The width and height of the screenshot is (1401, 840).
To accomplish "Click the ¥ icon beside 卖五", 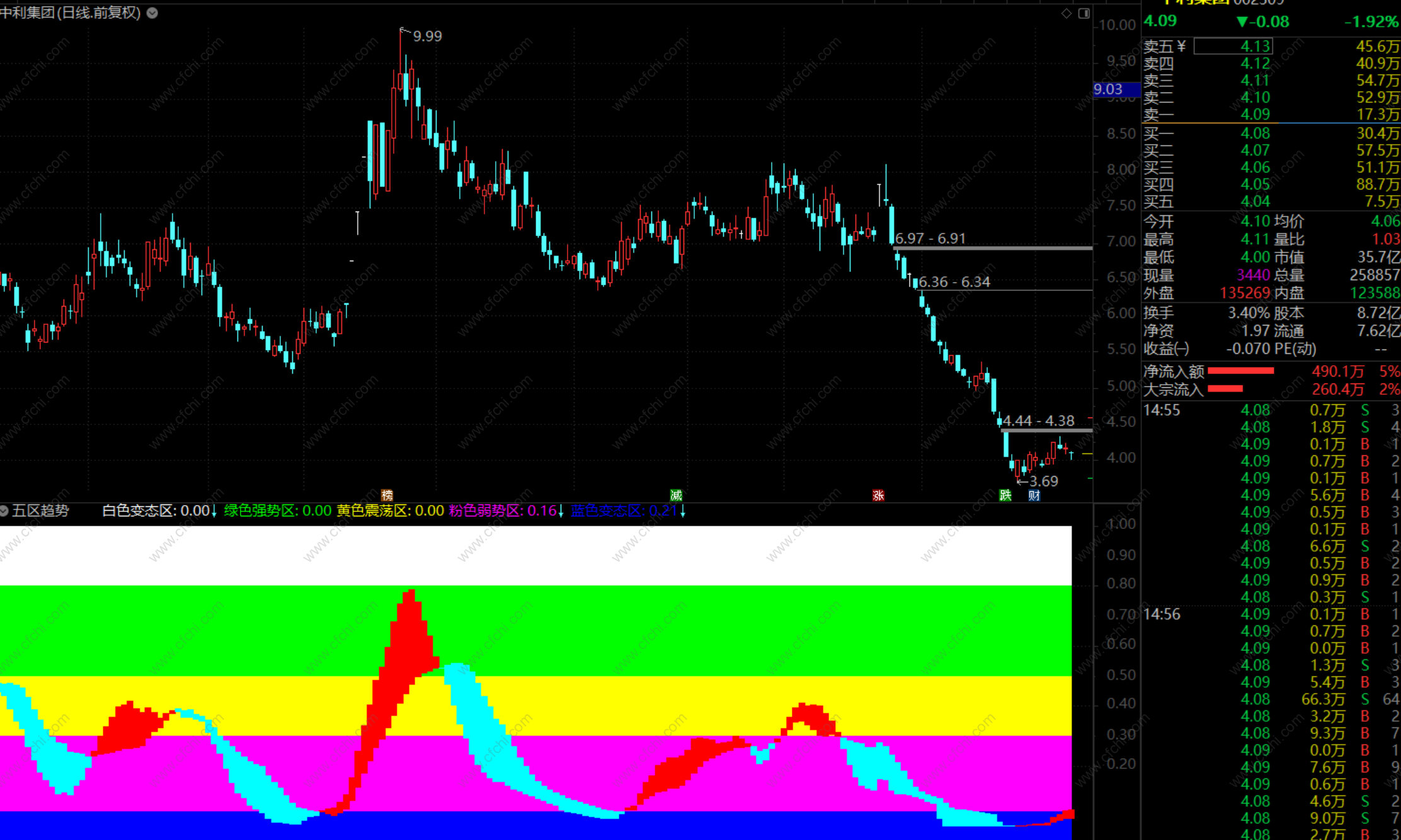I will 1181,47.
